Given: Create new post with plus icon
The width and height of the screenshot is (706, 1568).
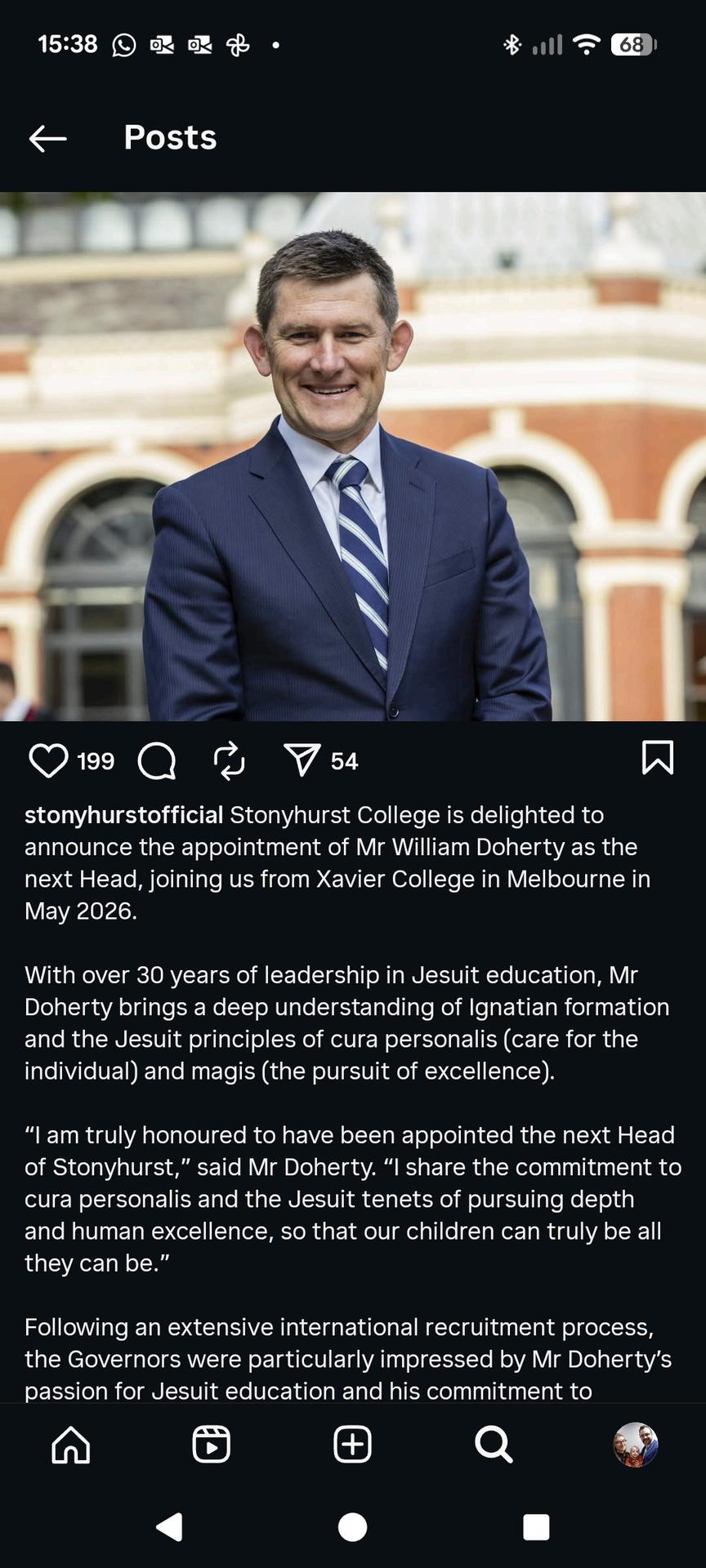Looking at the screenshot, I should 353,1445.
